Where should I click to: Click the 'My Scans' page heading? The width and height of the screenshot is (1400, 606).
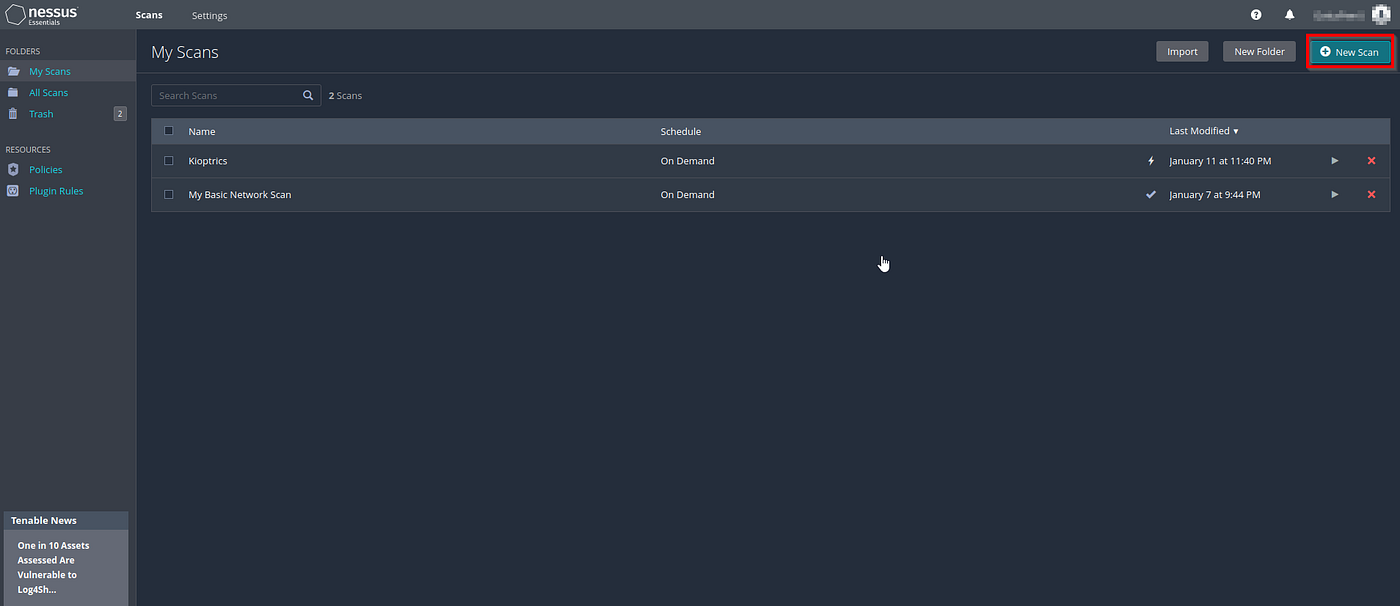(x=185, y=53)
